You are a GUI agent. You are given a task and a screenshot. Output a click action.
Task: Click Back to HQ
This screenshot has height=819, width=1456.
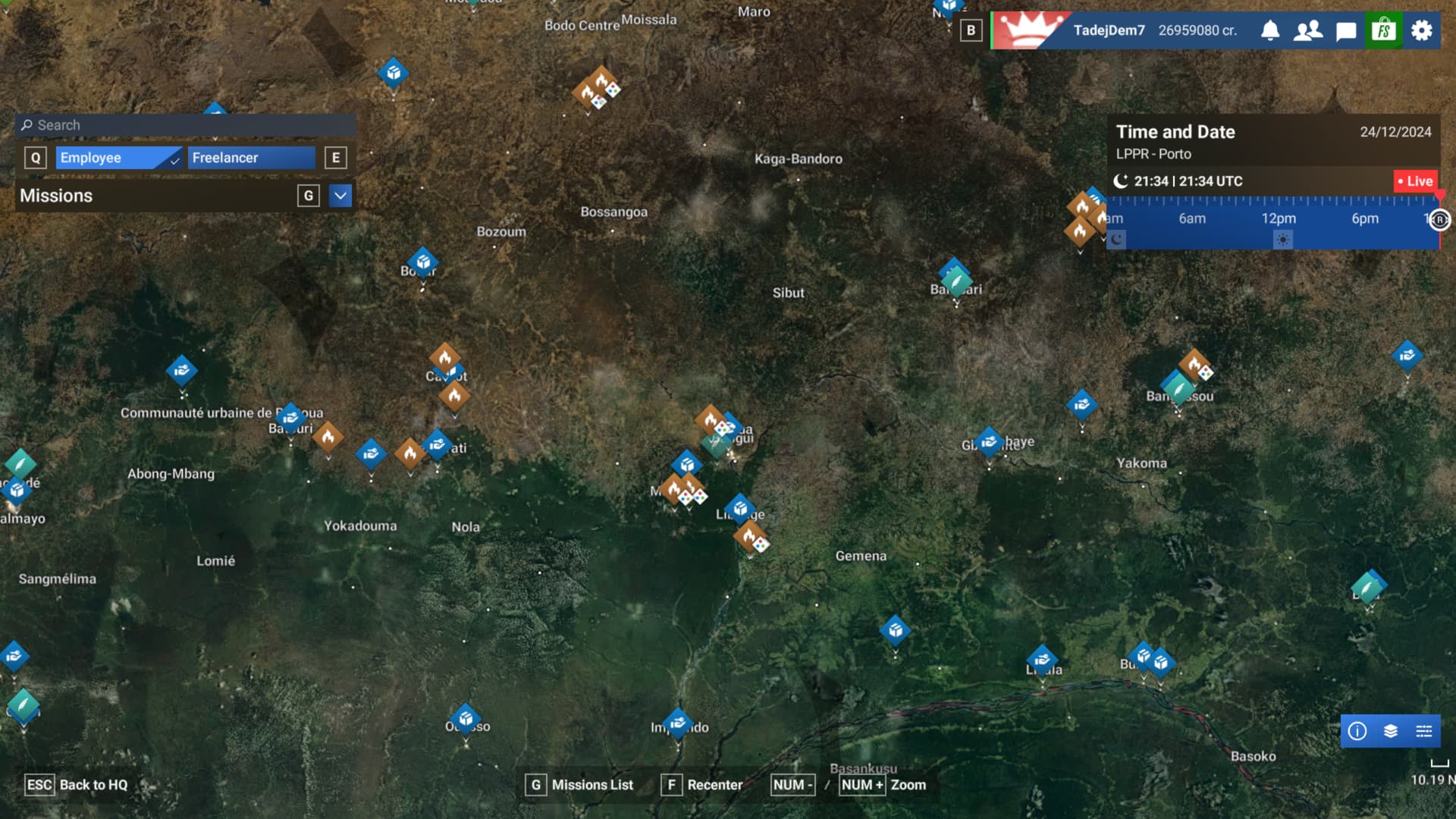pos(76,785)
